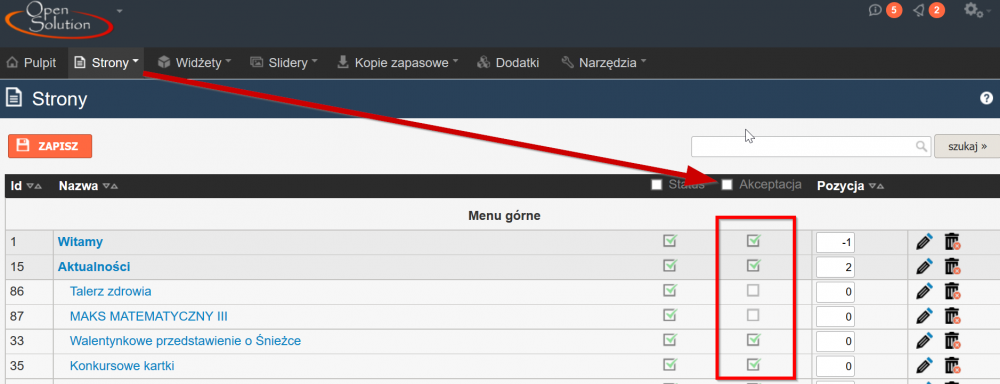The width and height of the screenshot is (1000, 384).
Task: Open the Kopie zapasowe menu
Action: [397, 63]
